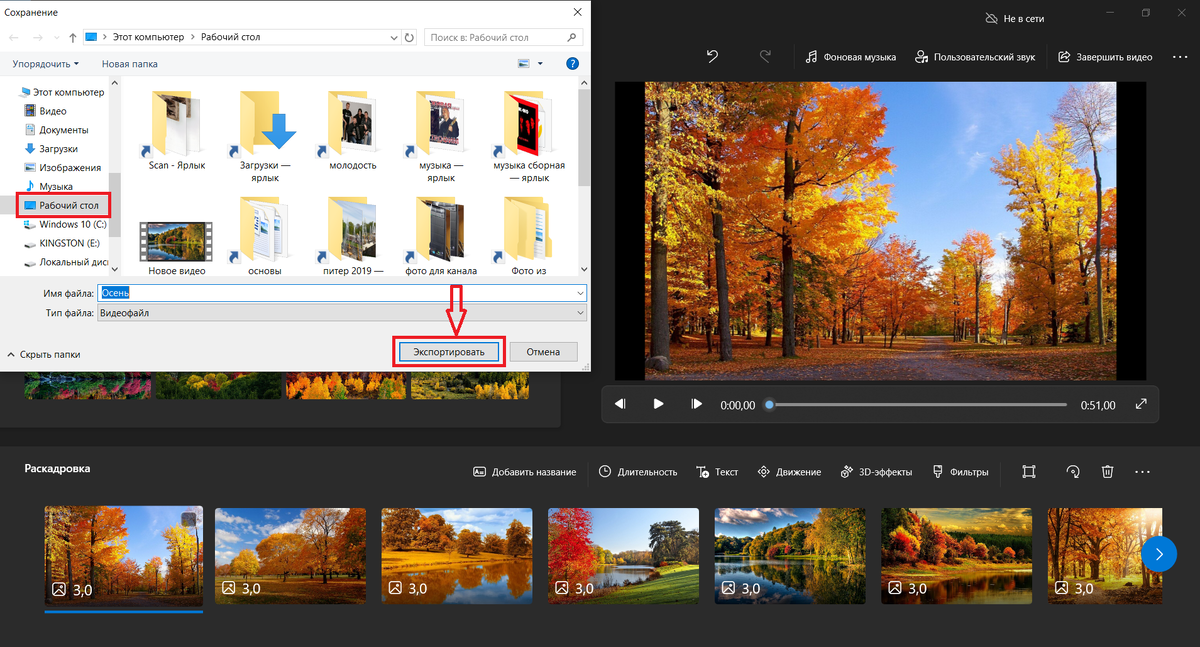Select the second storyboard clip thumbnail
The width and height of the screenshot is (1200, 647).
pos(290,555)
